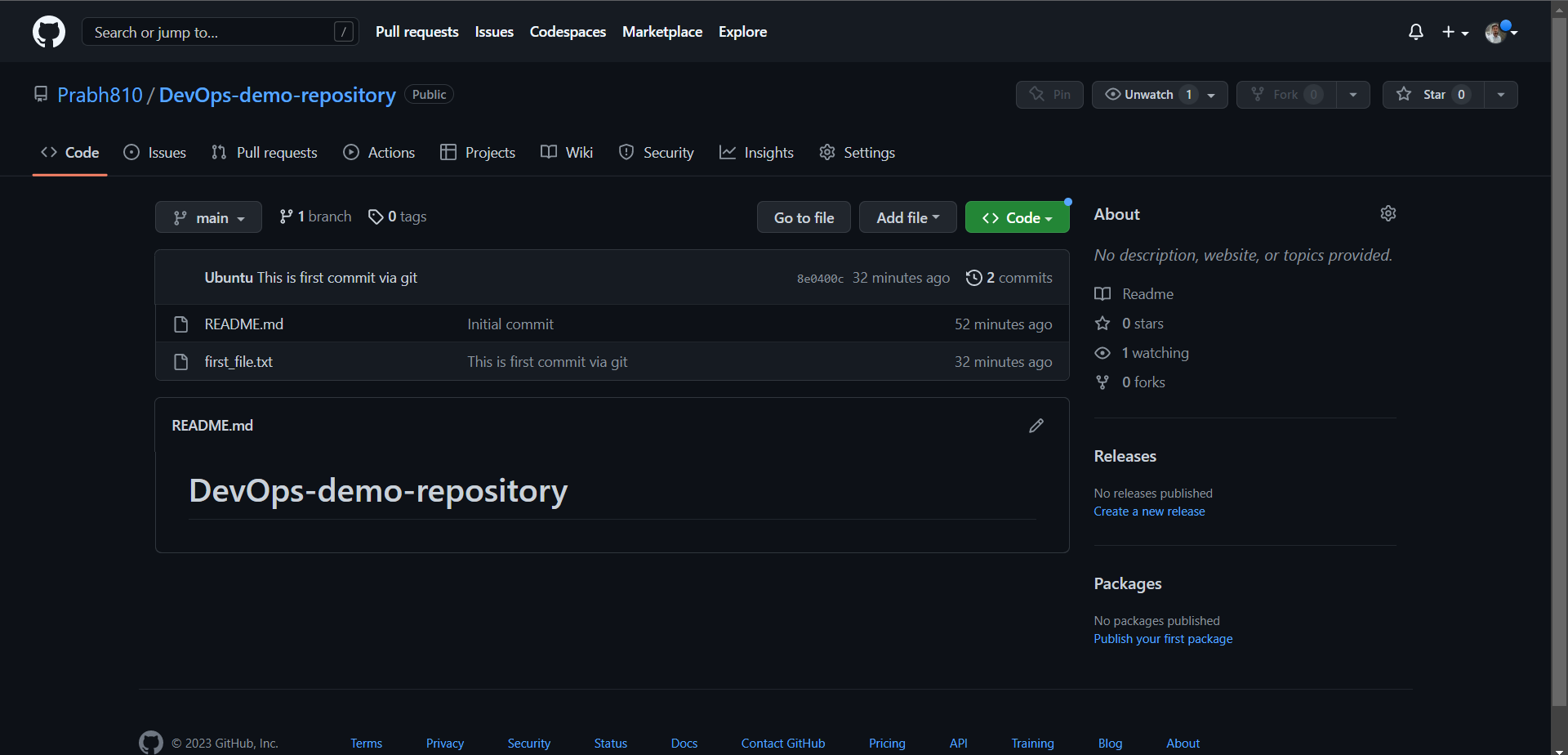Viewport: 1568px width, 755px height.
Task: Click the Go to file button
Action: tap(804, 217)
